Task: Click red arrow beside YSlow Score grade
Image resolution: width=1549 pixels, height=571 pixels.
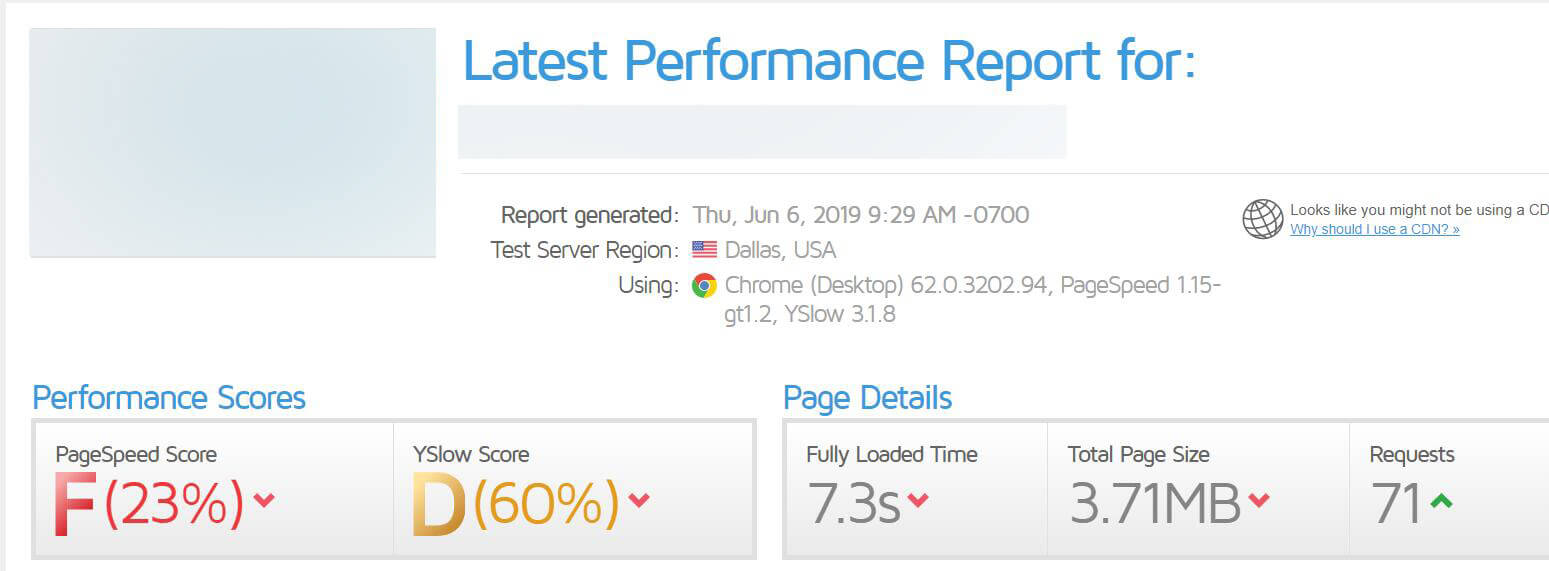Action: [639, 501]
